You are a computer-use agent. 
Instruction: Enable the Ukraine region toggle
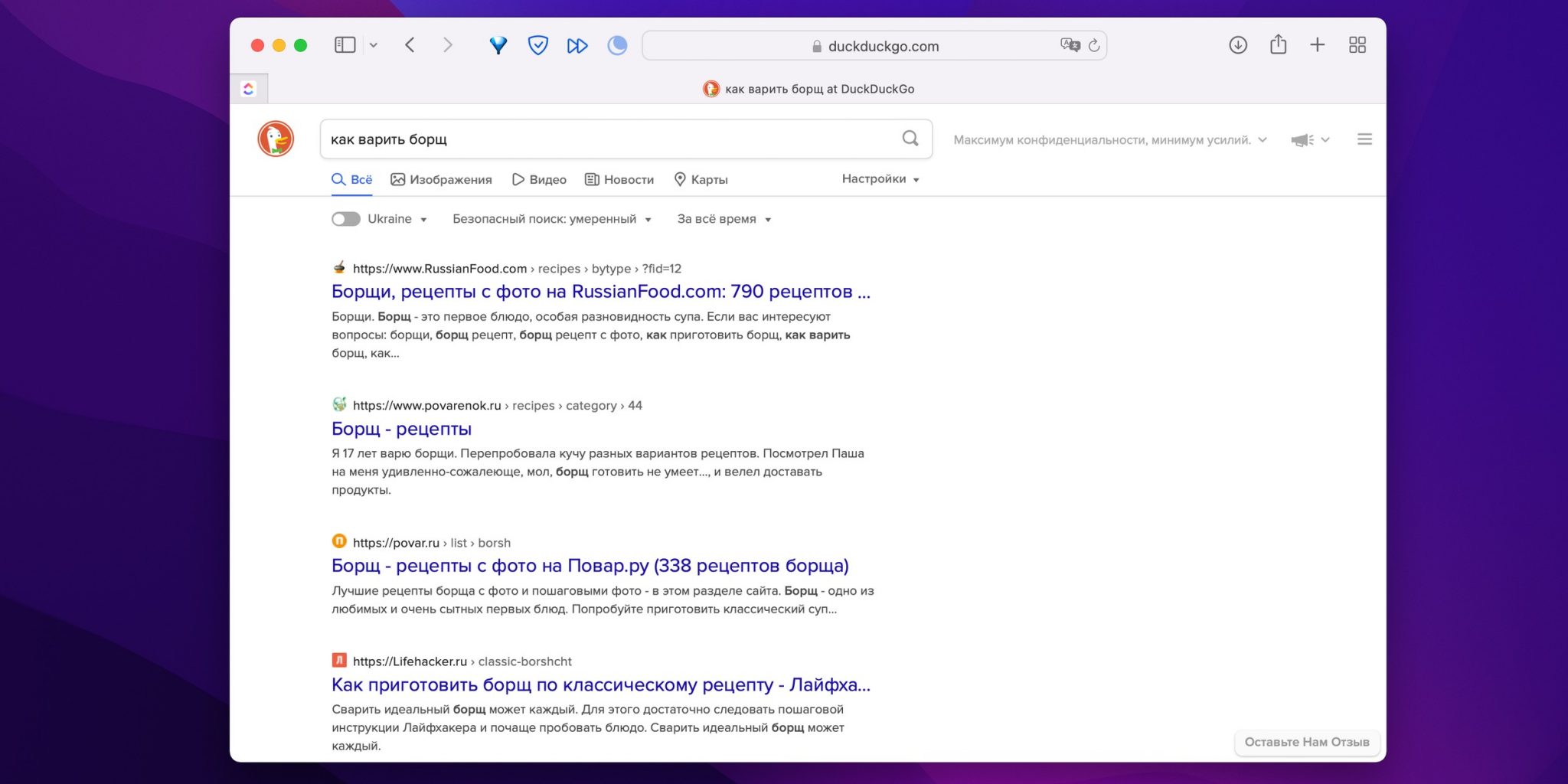345,219
